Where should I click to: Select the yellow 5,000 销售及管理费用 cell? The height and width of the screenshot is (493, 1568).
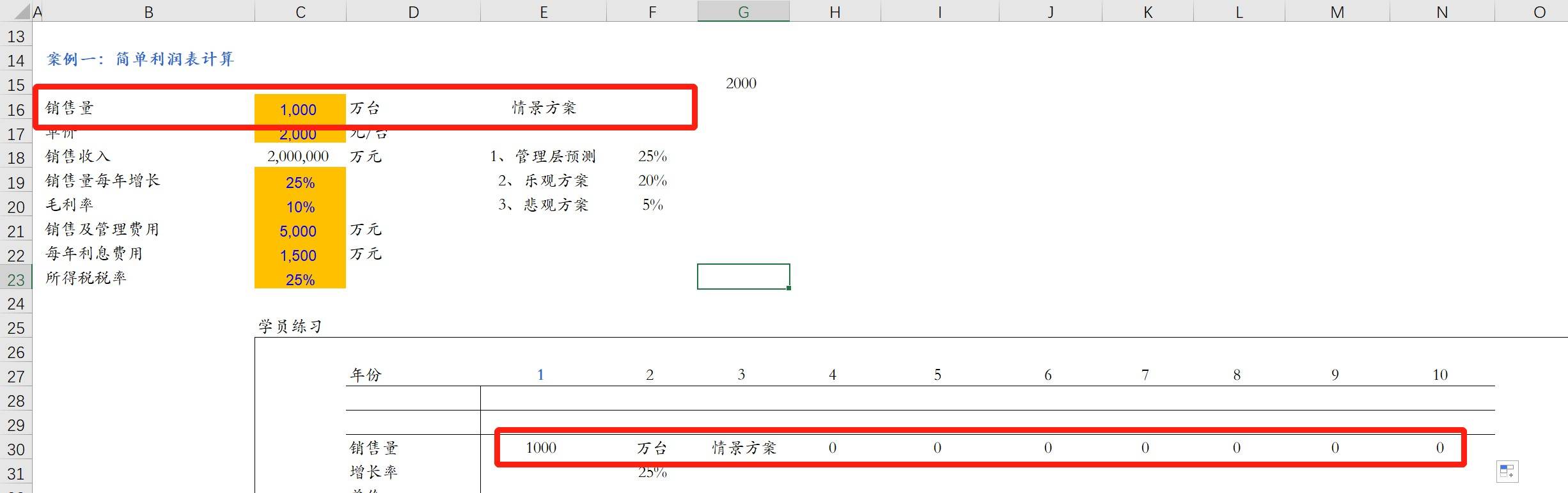tap(299, 231)
